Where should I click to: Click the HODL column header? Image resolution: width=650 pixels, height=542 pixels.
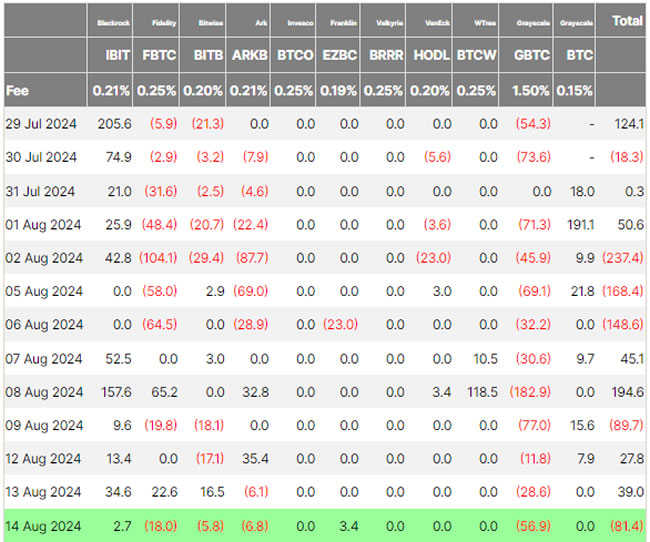(x=431, y=56)
